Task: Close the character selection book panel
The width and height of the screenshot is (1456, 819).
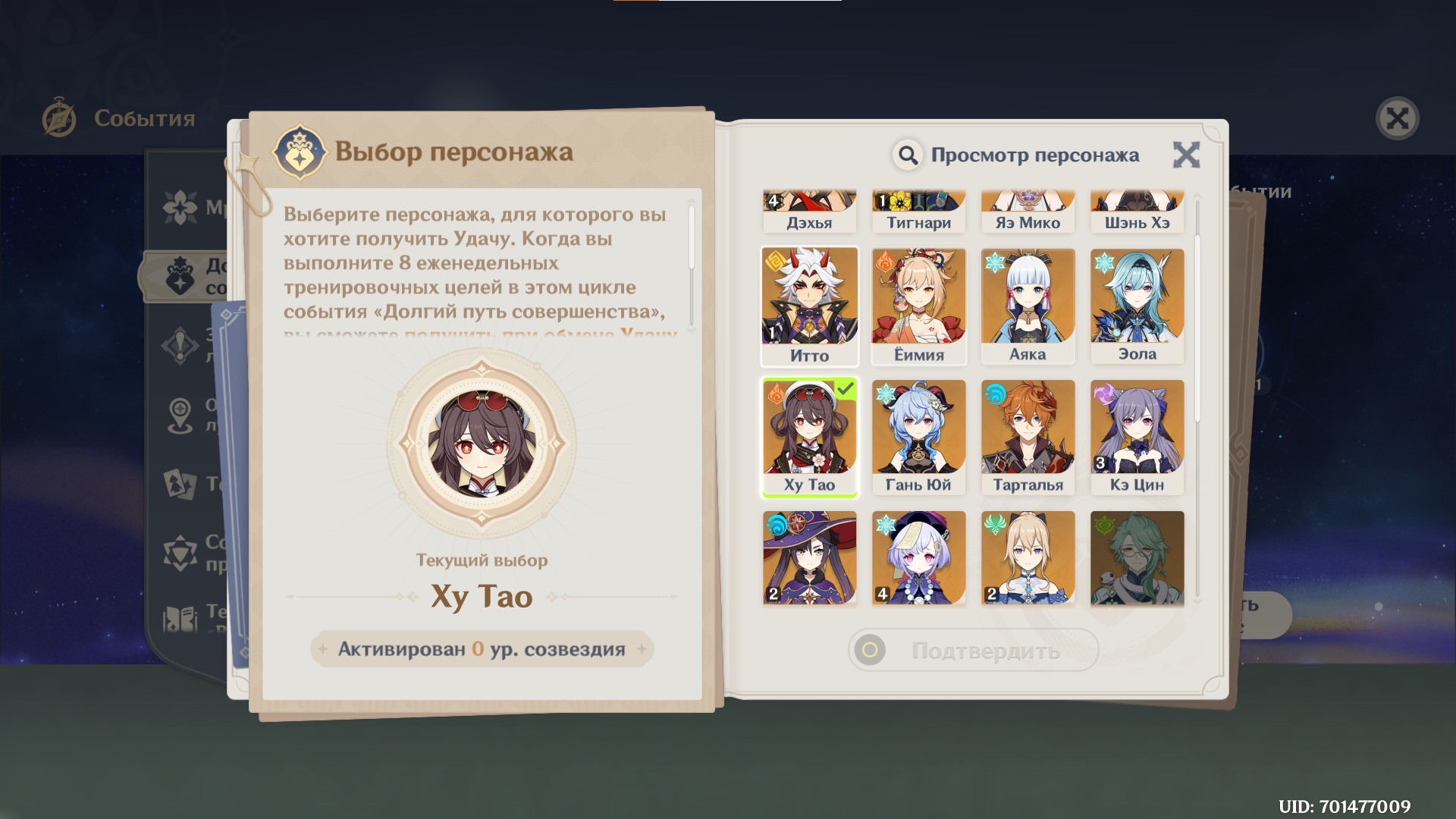Action: pos(1186,155)
